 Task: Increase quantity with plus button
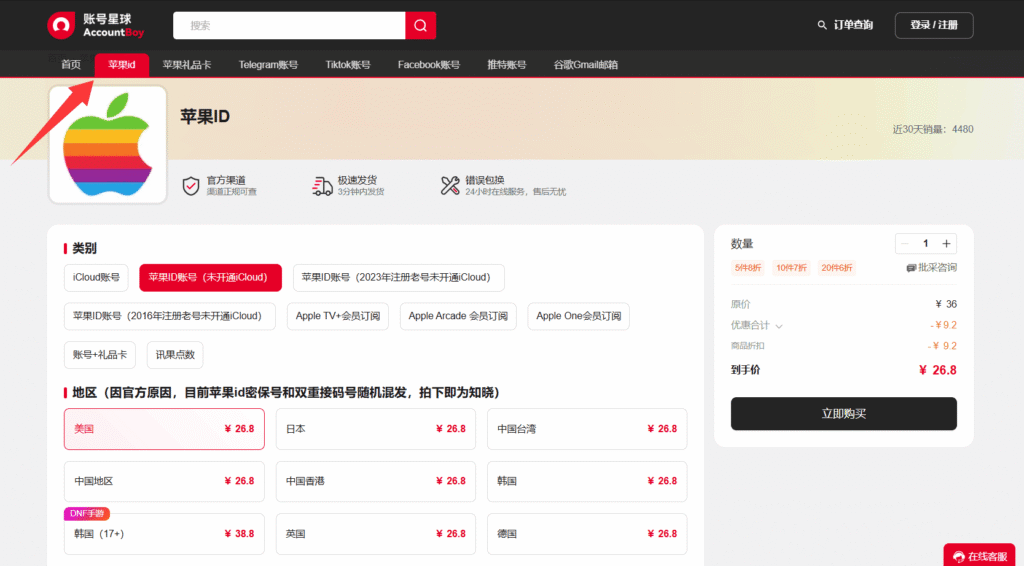coord(946,244)
